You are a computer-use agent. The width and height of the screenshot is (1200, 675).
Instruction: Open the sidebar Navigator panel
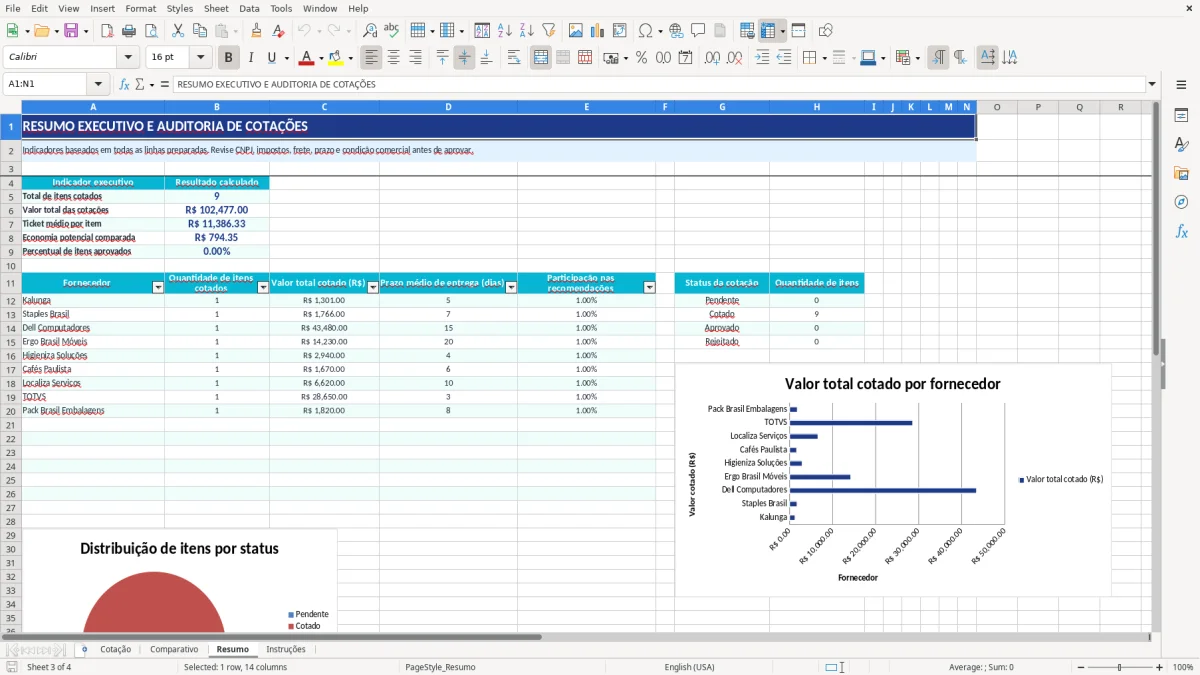[x=1181, y=202]
